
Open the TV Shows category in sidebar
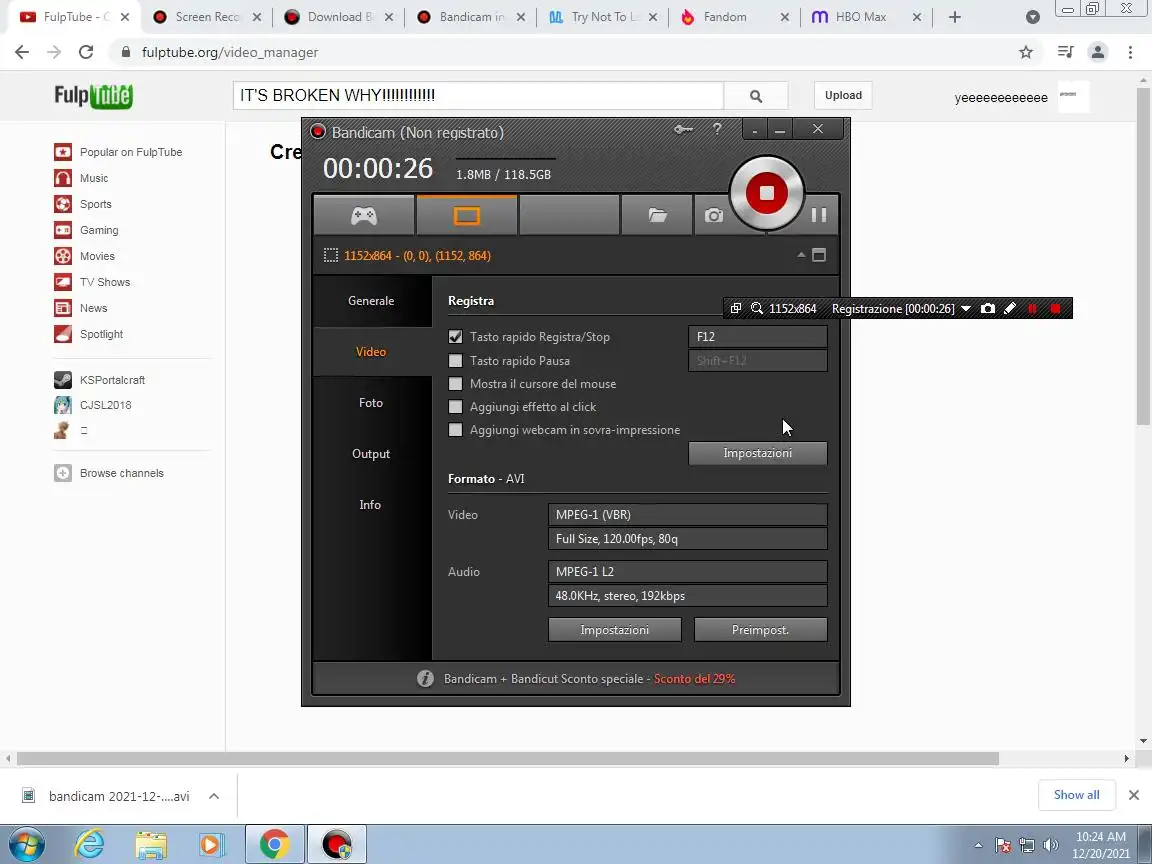point(92,282)
